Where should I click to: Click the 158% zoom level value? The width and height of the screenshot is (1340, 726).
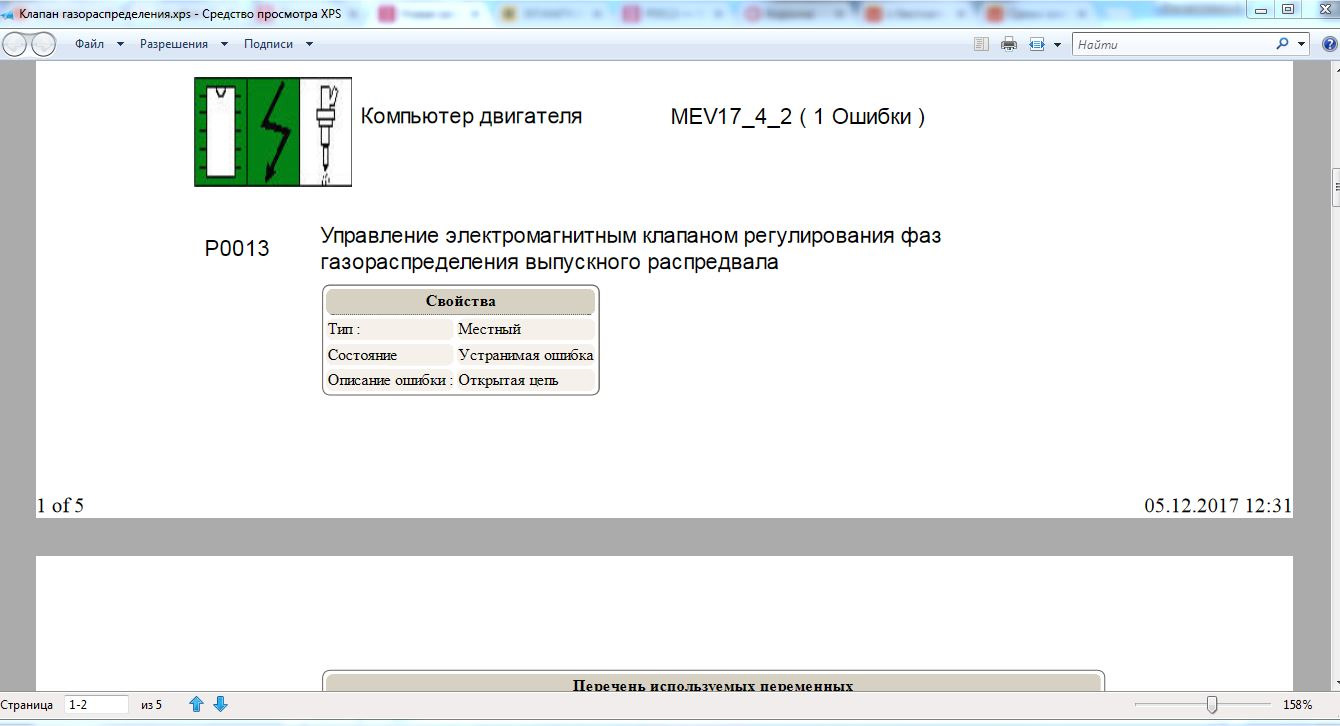click(x=1297, y=705)
